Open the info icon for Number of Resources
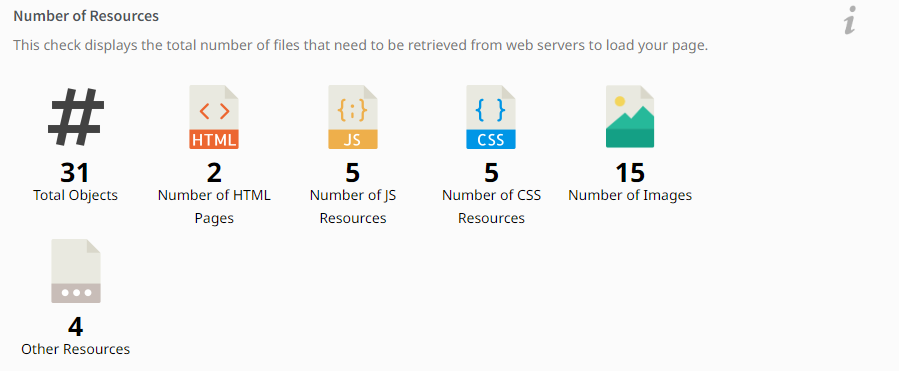 (x=850, y=21)
